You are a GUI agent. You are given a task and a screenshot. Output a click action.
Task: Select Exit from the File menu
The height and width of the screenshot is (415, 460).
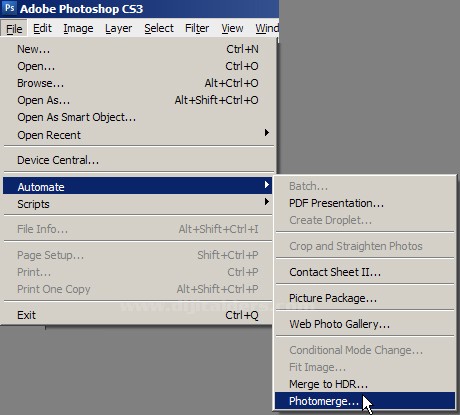pyautogui.click(x=138, y=315)
